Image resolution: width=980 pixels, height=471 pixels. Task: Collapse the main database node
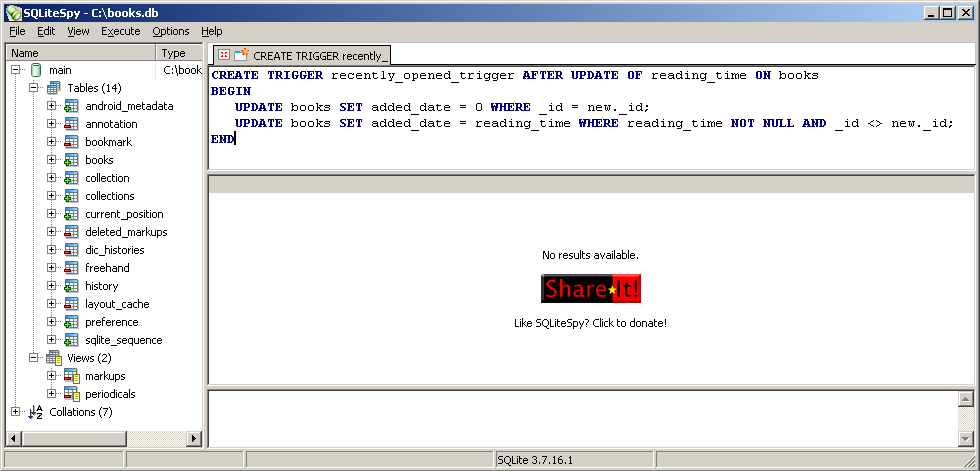tap(16, 71)
